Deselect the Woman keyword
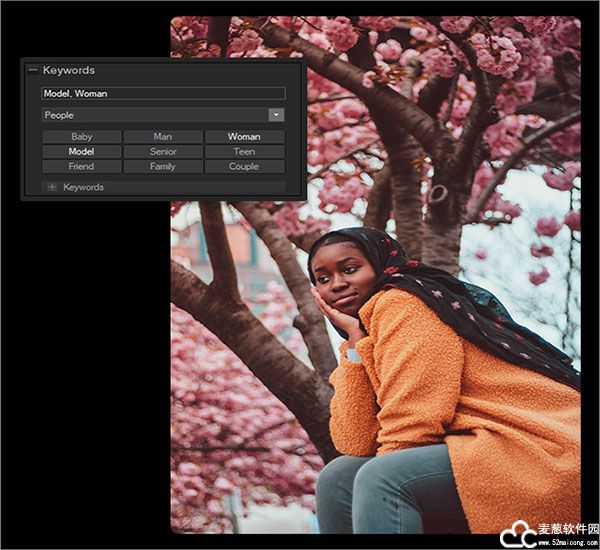This screenshot has height=550, width=600. 244,137
